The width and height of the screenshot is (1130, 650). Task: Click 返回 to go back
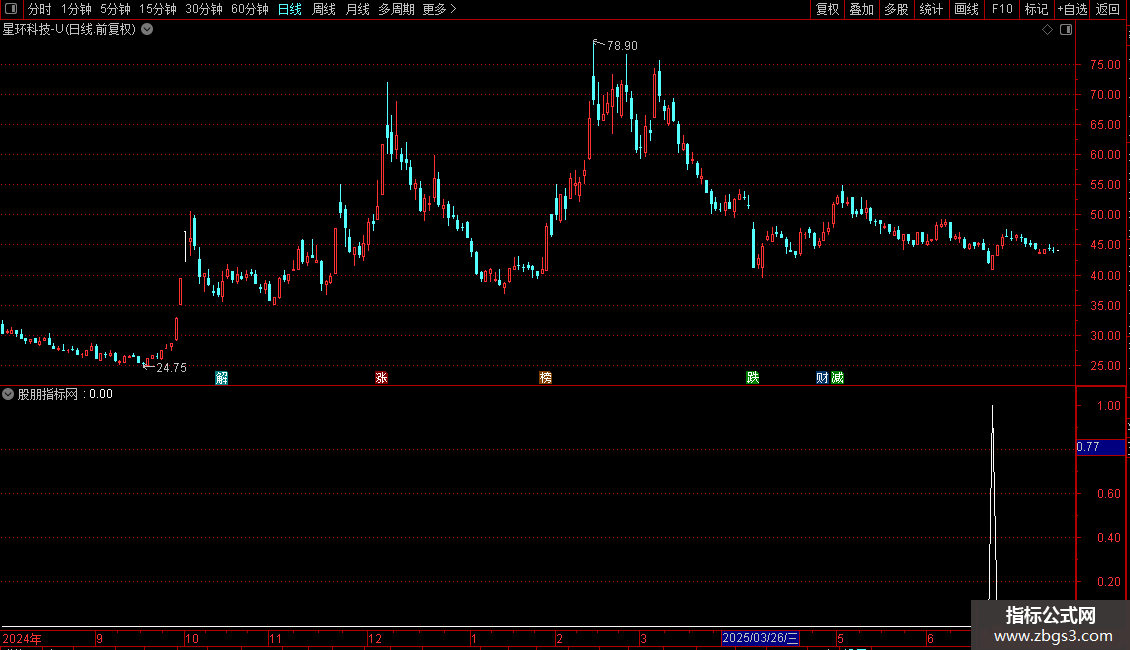coord(1108,9)
